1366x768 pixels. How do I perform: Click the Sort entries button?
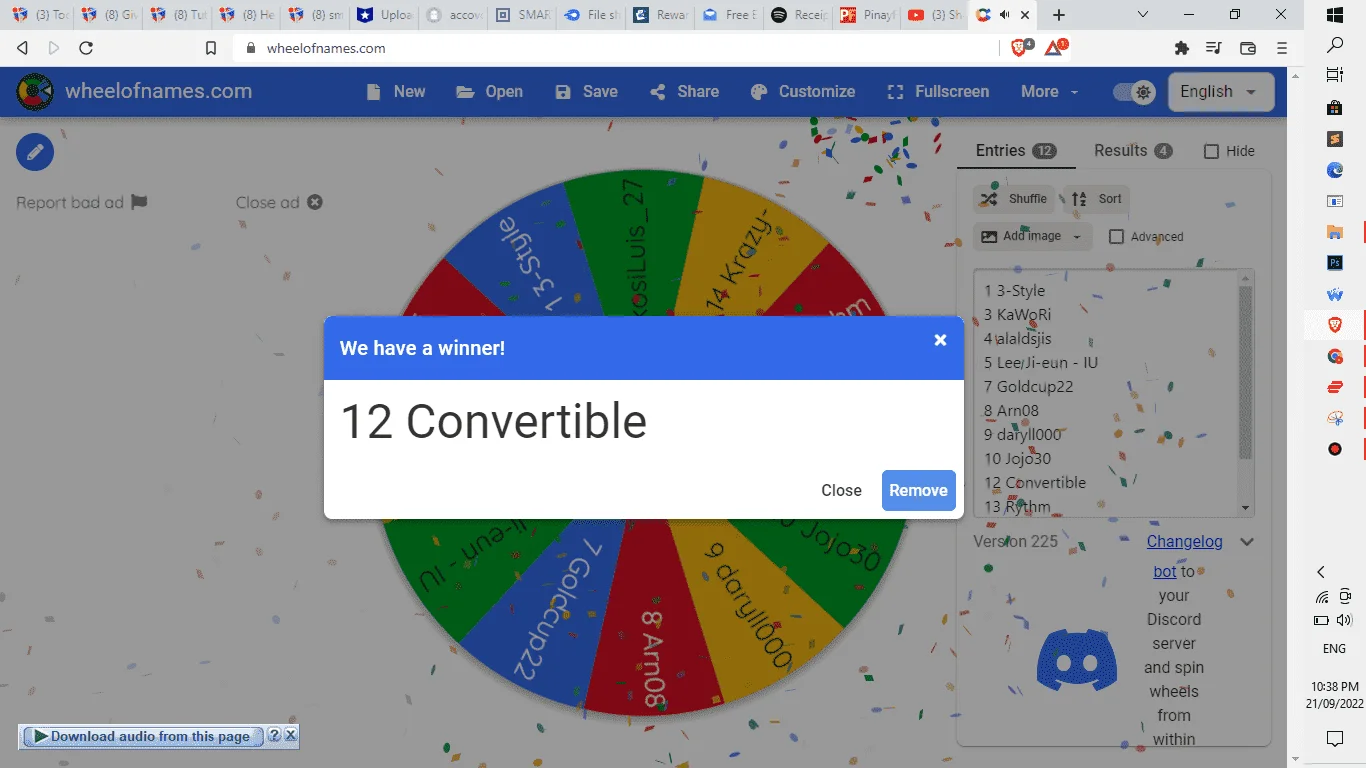[1097, 199]
